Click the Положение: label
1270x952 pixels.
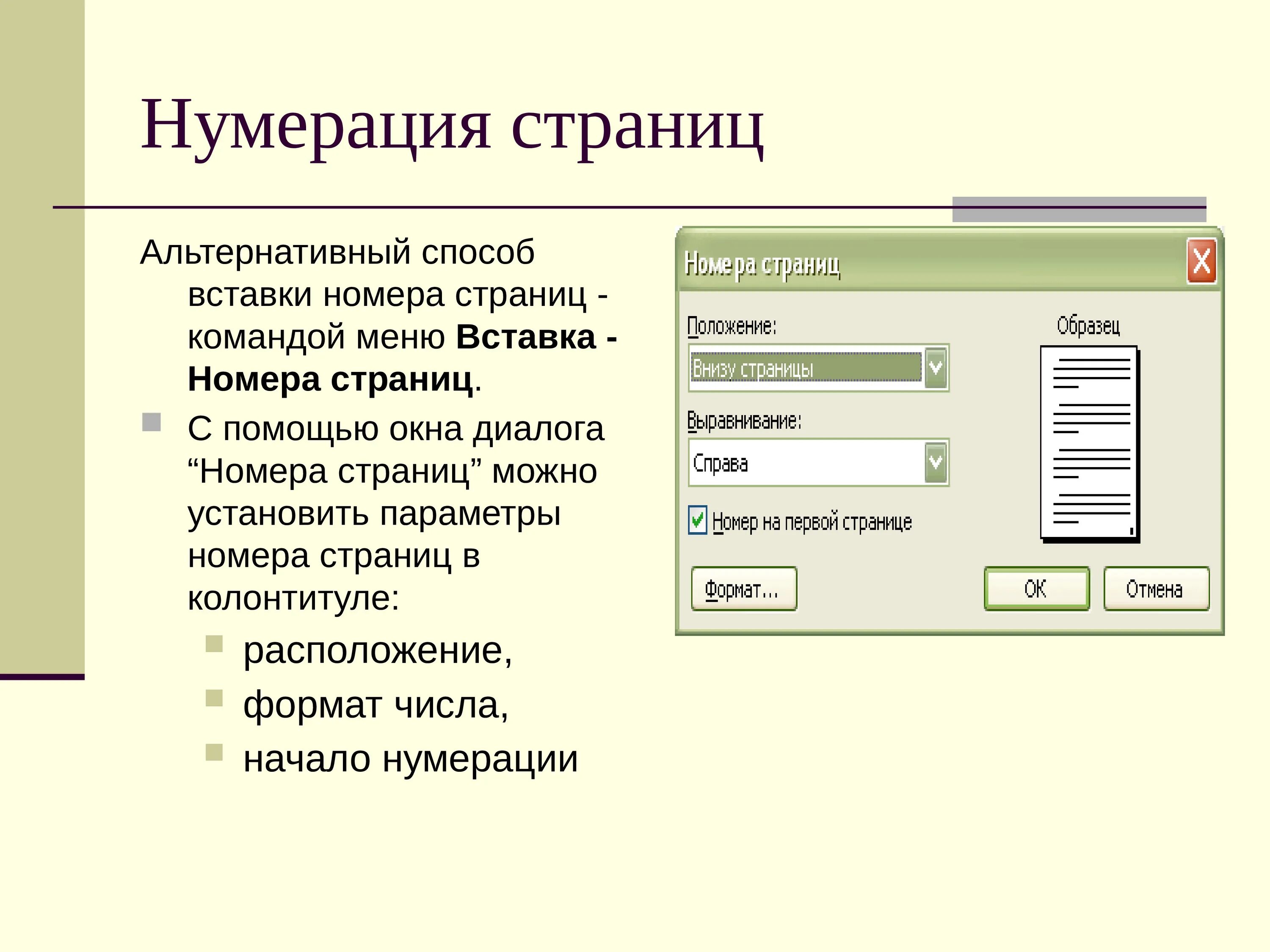(x=732, y=327)
